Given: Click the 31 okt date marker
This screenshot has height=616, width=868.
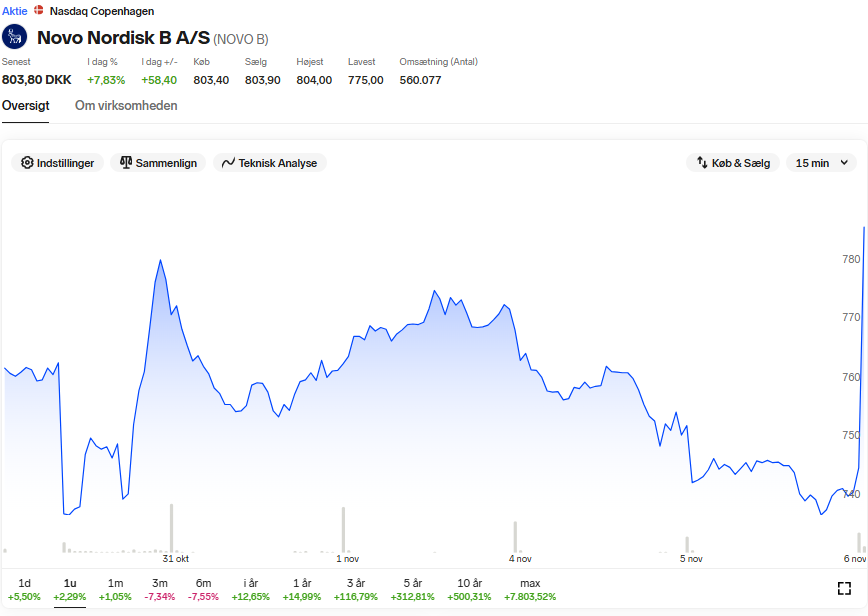Looking at the screenshot, I should click(175, 559).
